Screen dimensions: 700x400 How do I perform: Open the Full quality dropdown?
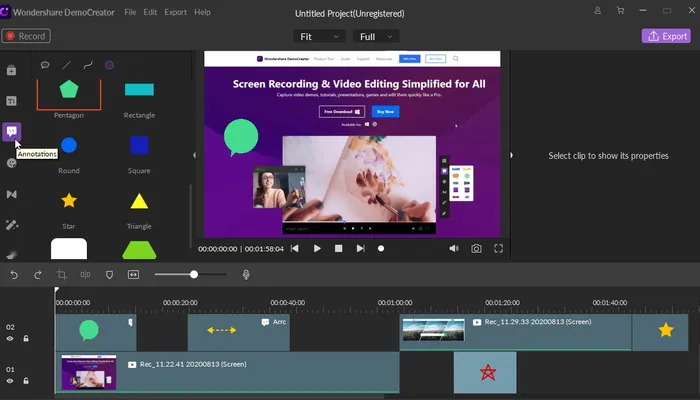[x=376, y=37]
